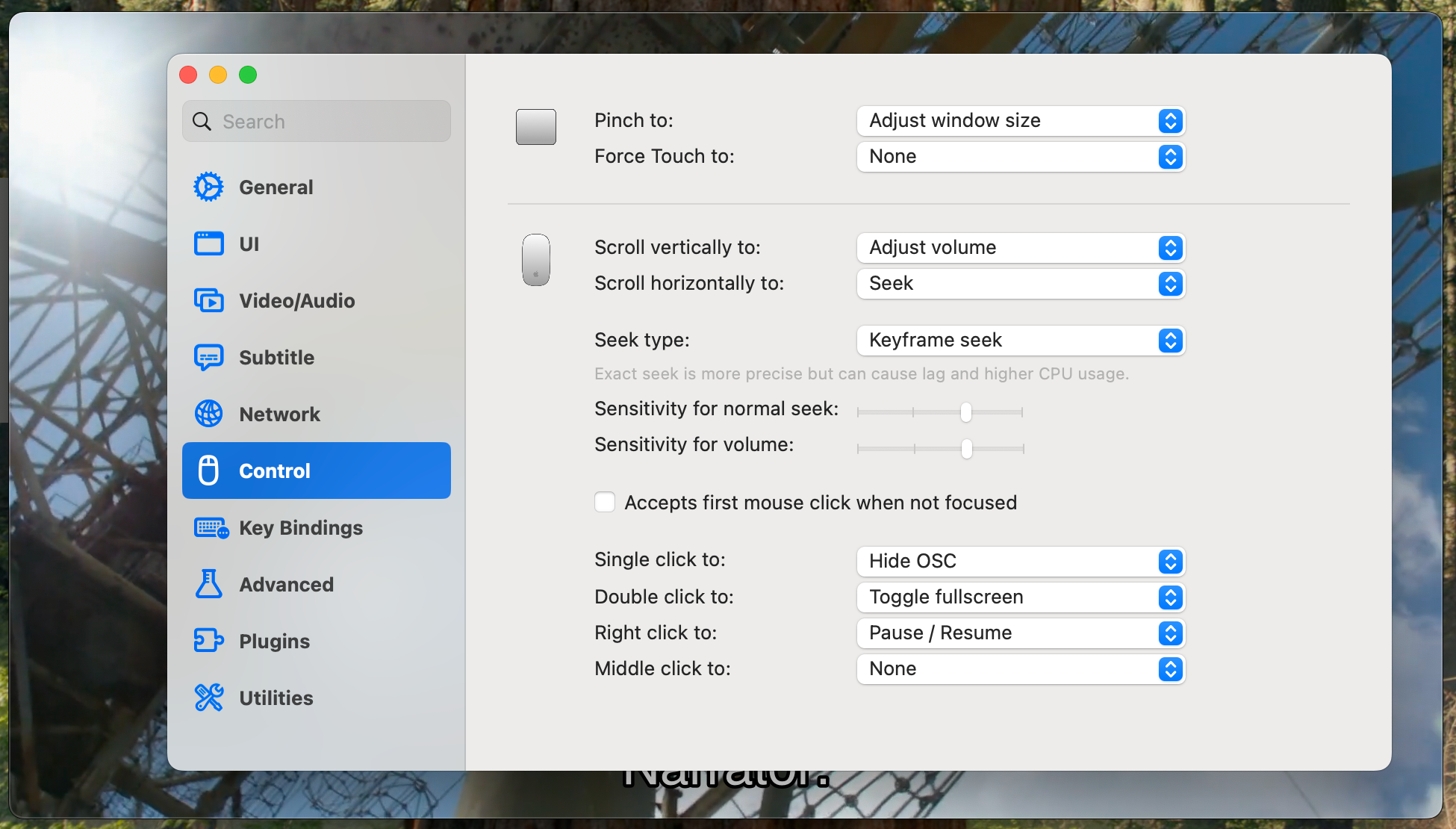This screenshot has height=829, width=1456.
Task: Click the 'Force Touch to:' label
Action: [665, 156]
